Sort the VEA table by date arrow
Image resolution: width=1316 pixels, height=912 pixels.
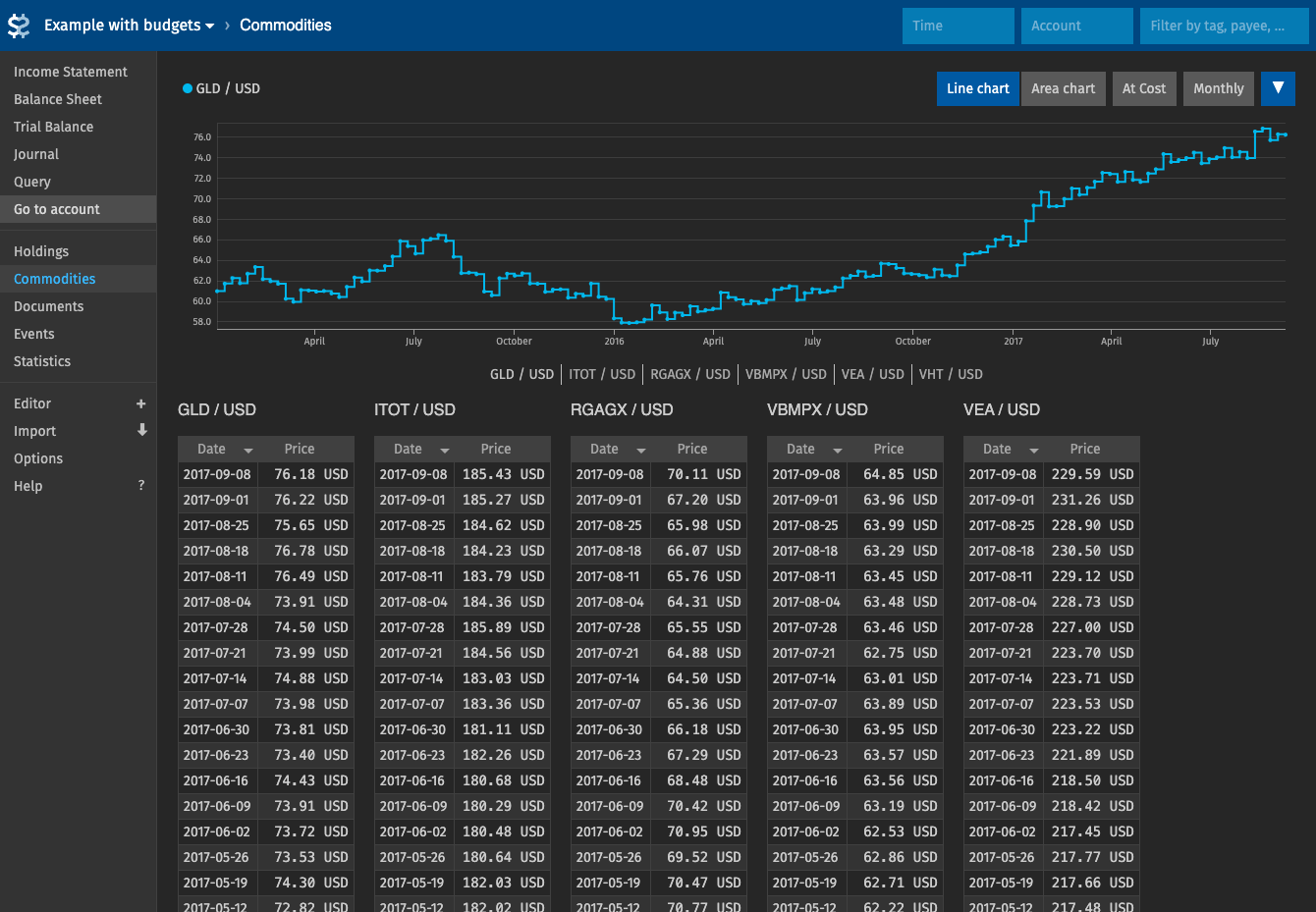click(1034, 450)
